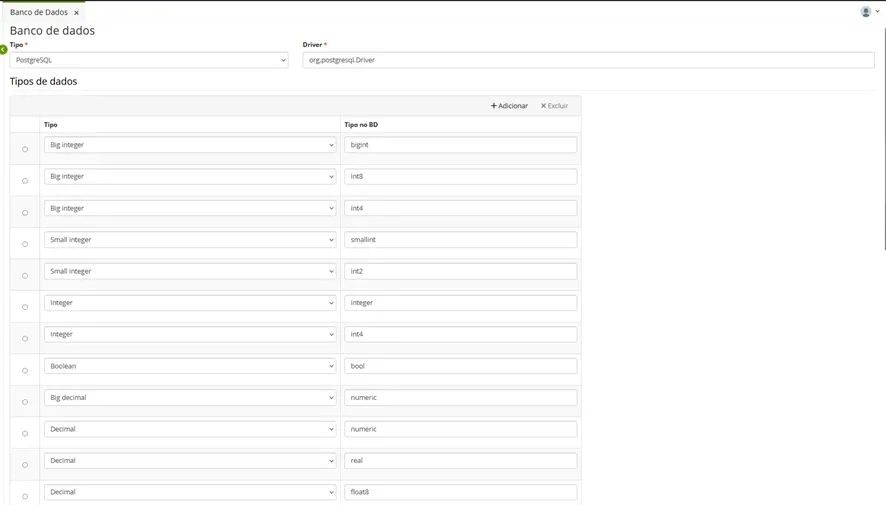Open the Big decimal type dropdown

[190, 398]
